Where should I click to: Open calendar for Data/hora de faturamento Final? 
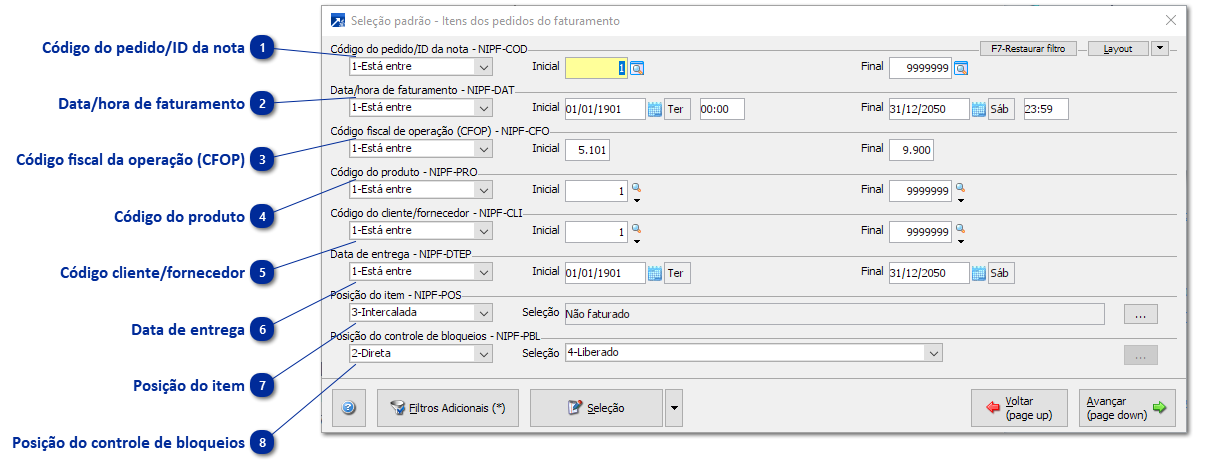[979, 108]
